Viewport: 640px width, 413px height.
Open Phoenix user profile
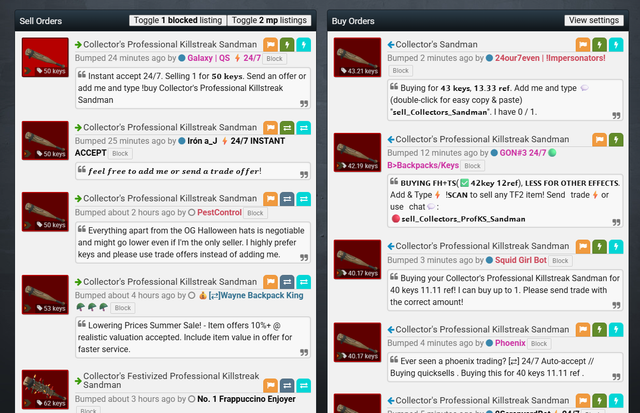(510, 343)
